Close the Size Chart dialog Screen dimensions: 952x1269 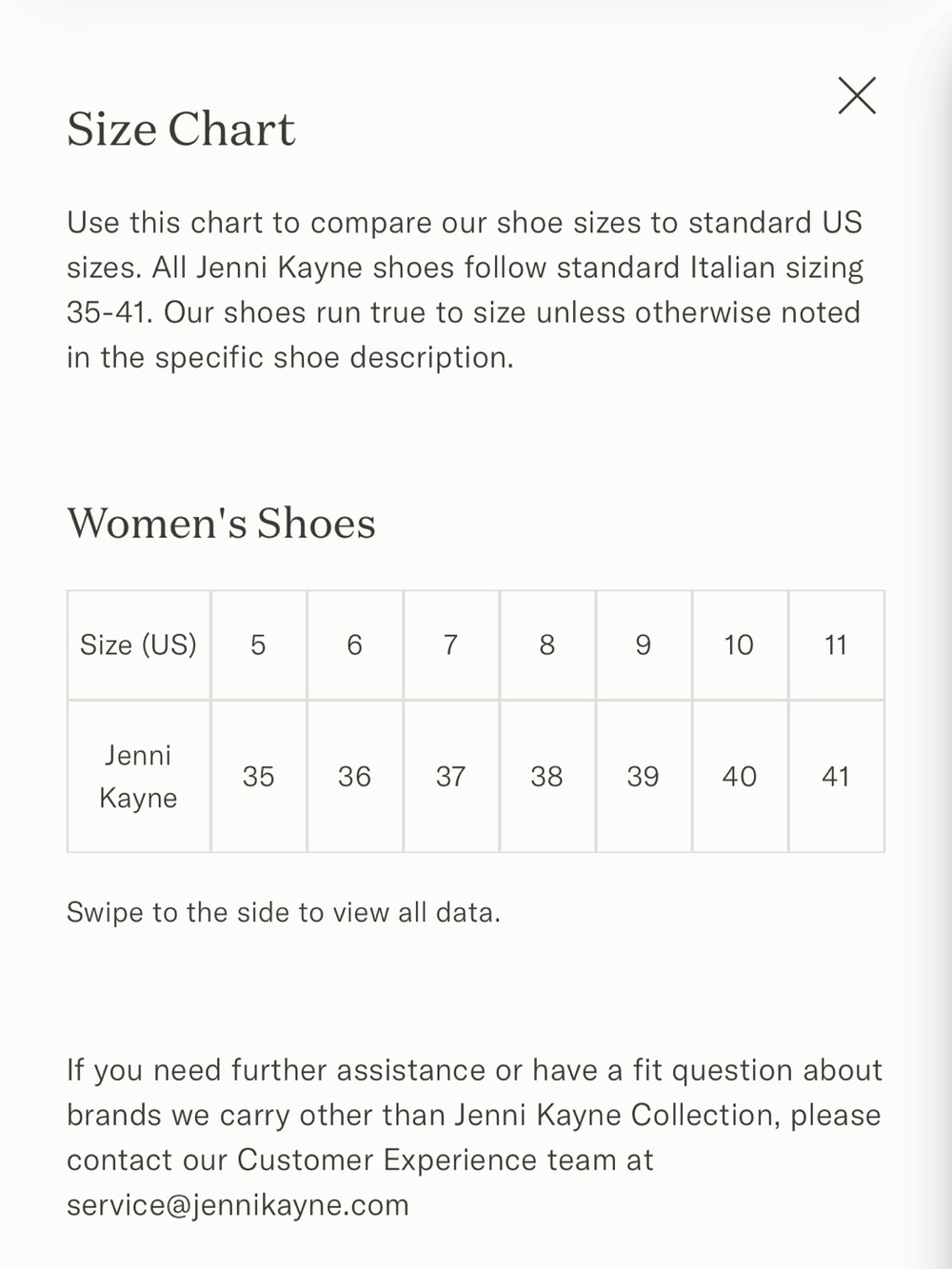click(857, 95)
